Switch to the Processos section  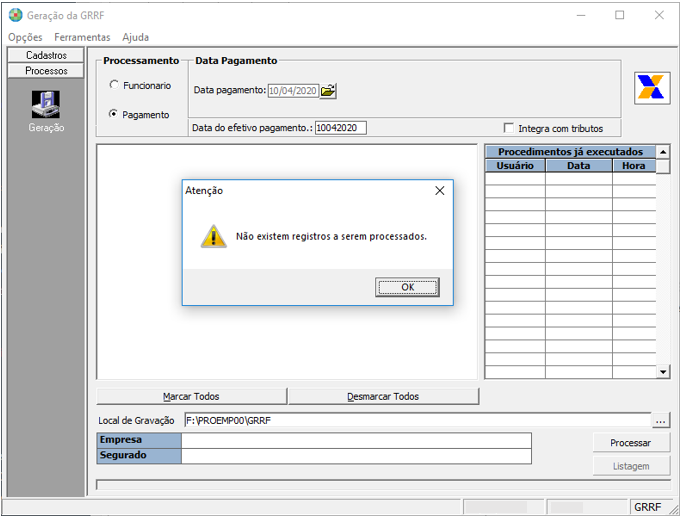click(46, 71)
